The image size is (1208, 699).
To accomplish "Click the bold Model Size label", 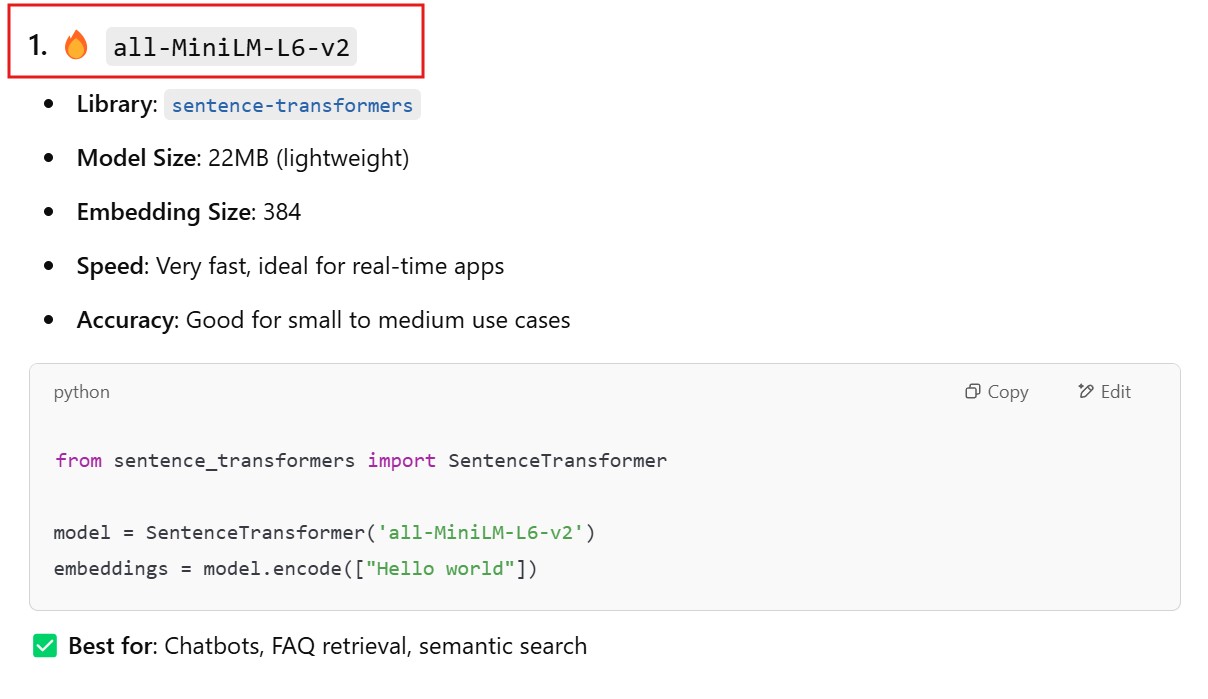I will [135, 158].
